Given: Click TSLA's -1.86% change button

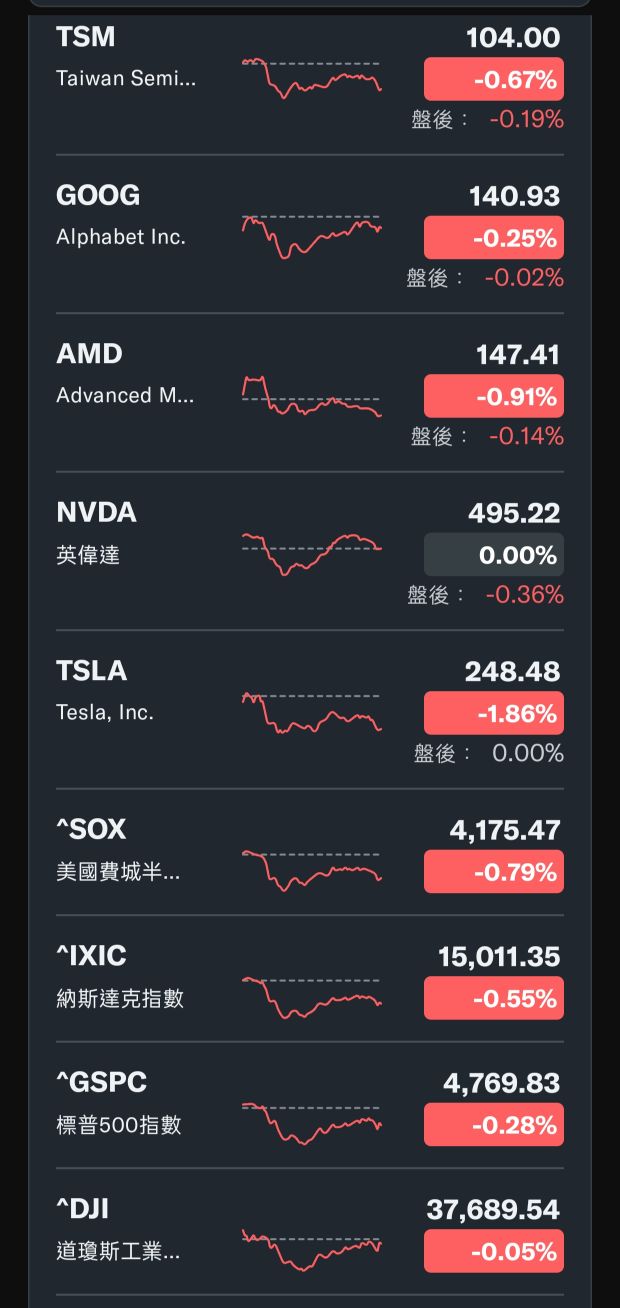Looking at the screenshot, I should point(493,713).
